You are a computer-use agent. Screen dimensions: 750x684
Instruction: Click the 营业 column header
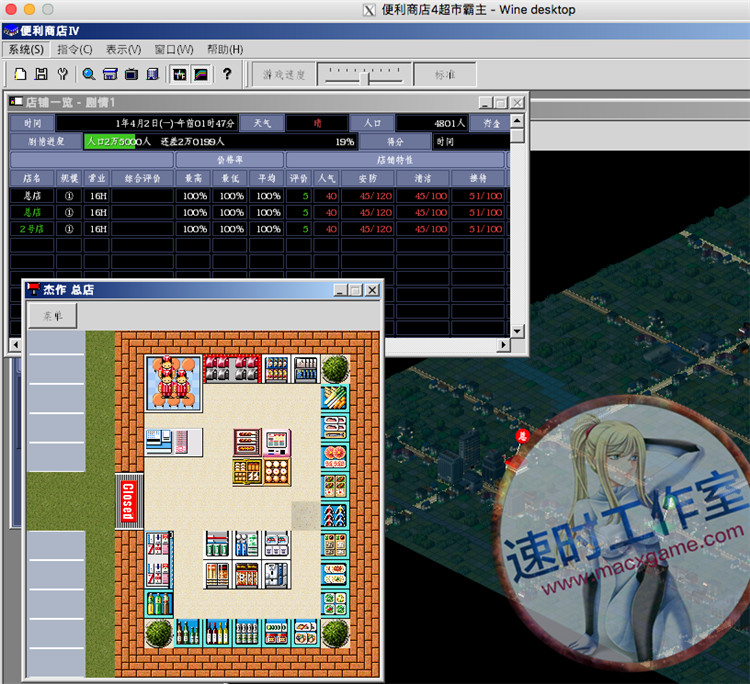(x=97, y=178)
